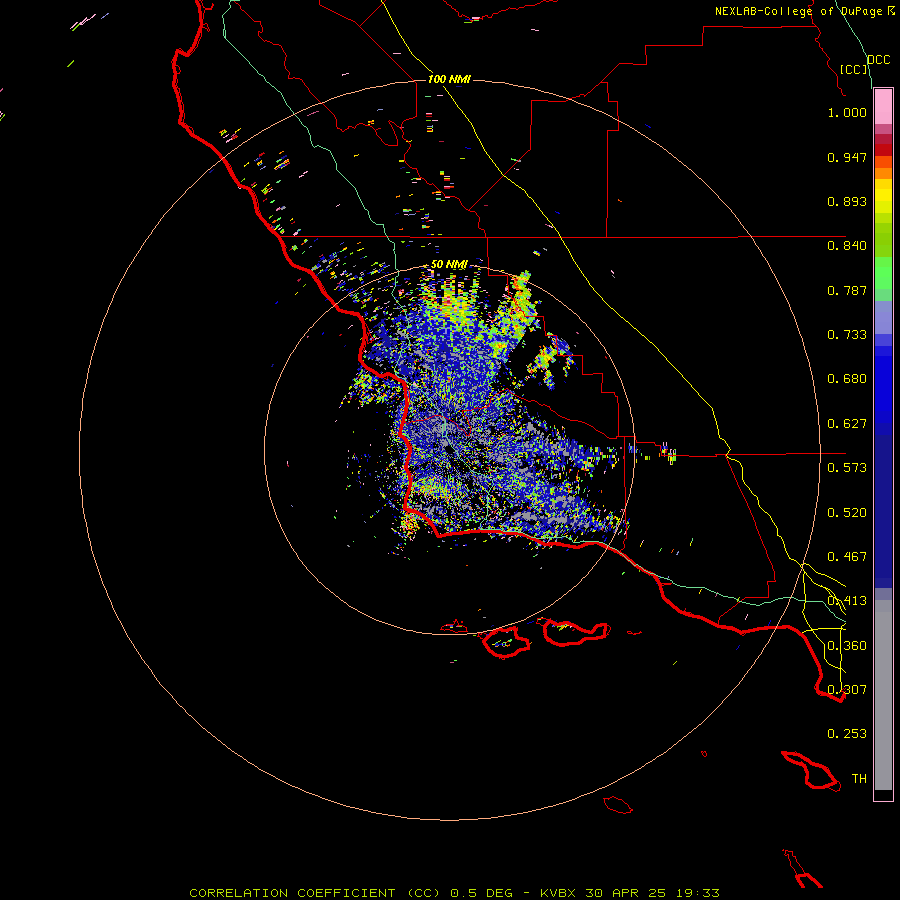Screen dimensions: 900x900
Task: Pick the yellow segment of the color scale
Action: 883,196
